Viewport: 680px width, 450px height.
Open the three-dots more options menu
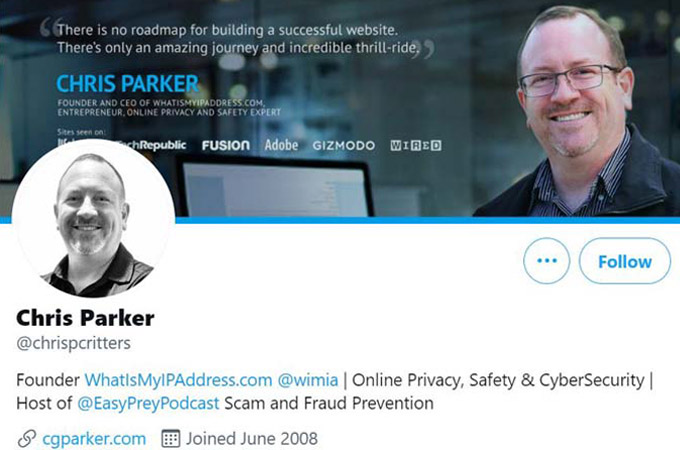pyautogui.click(x=546, y=261)
